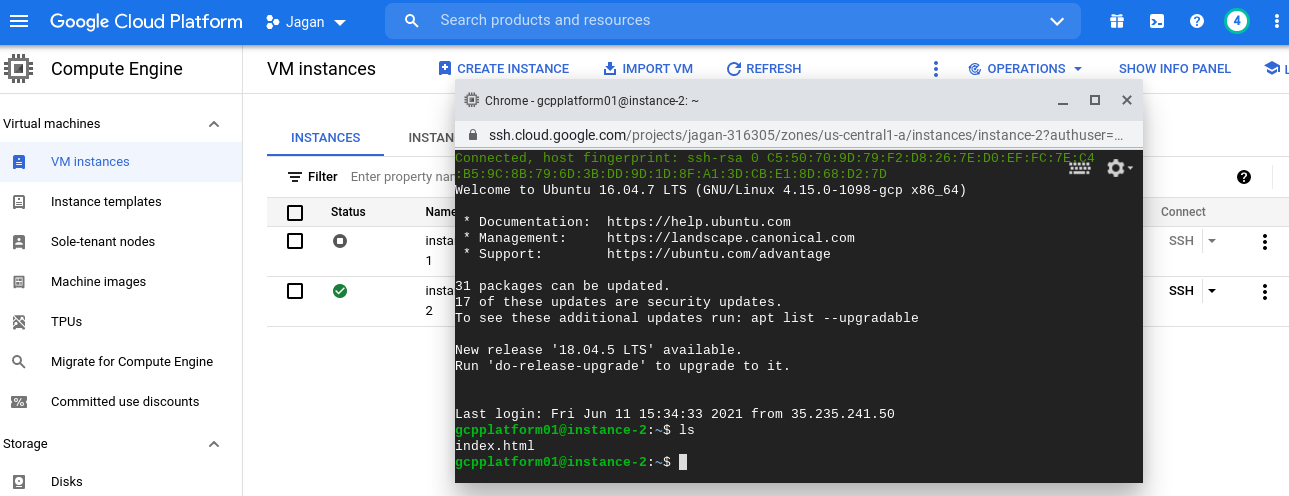Click the Connect column header
Image resolution: width=1289 pixels, height=496 pixels.
click(1183, 212)
